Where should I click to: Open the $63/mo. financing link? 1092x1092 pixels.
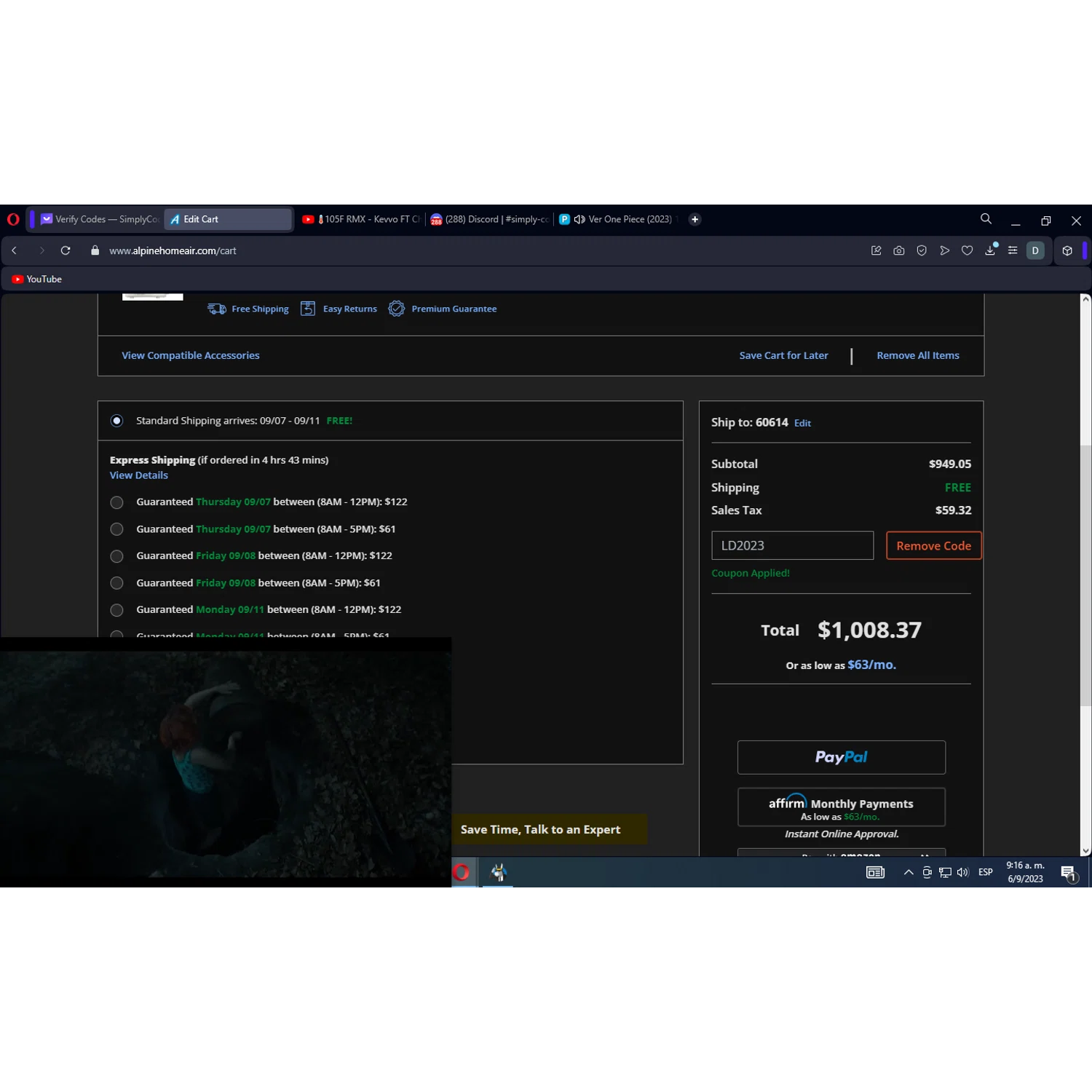click(871, 665)
